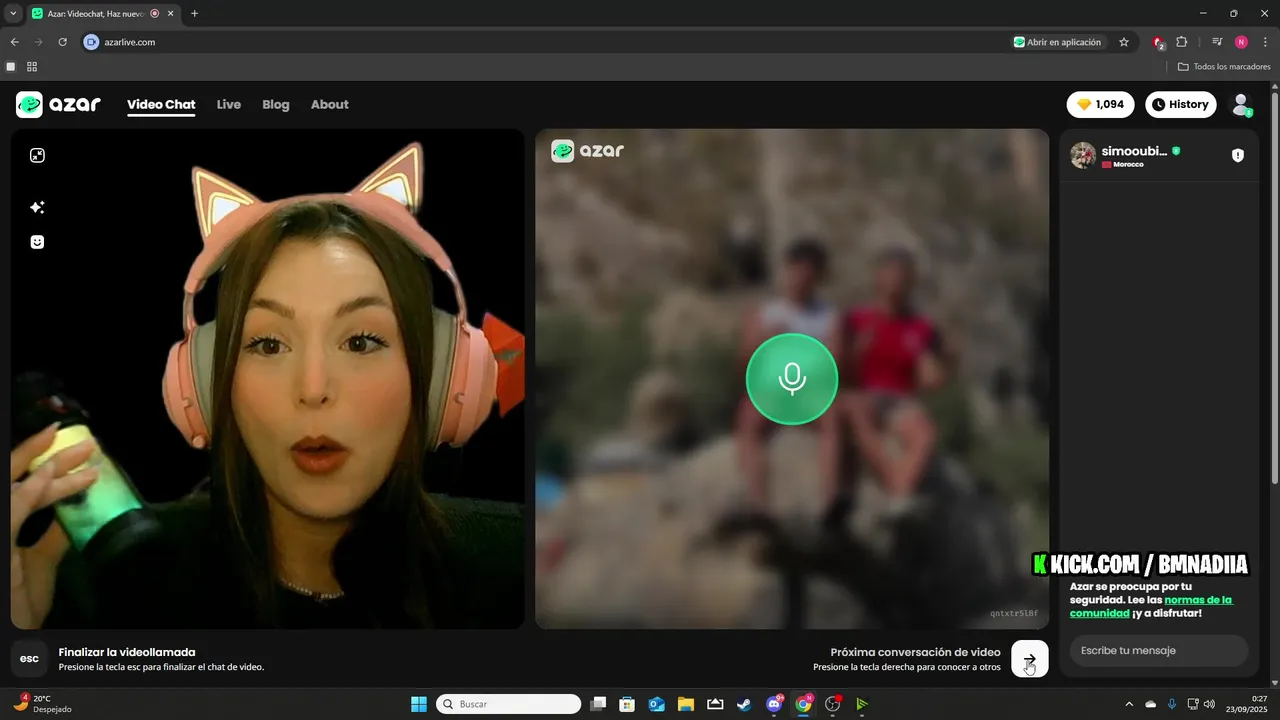Open Task View on taskbar
Viewport: 1280px width, 720px height.
click(598, 704)
